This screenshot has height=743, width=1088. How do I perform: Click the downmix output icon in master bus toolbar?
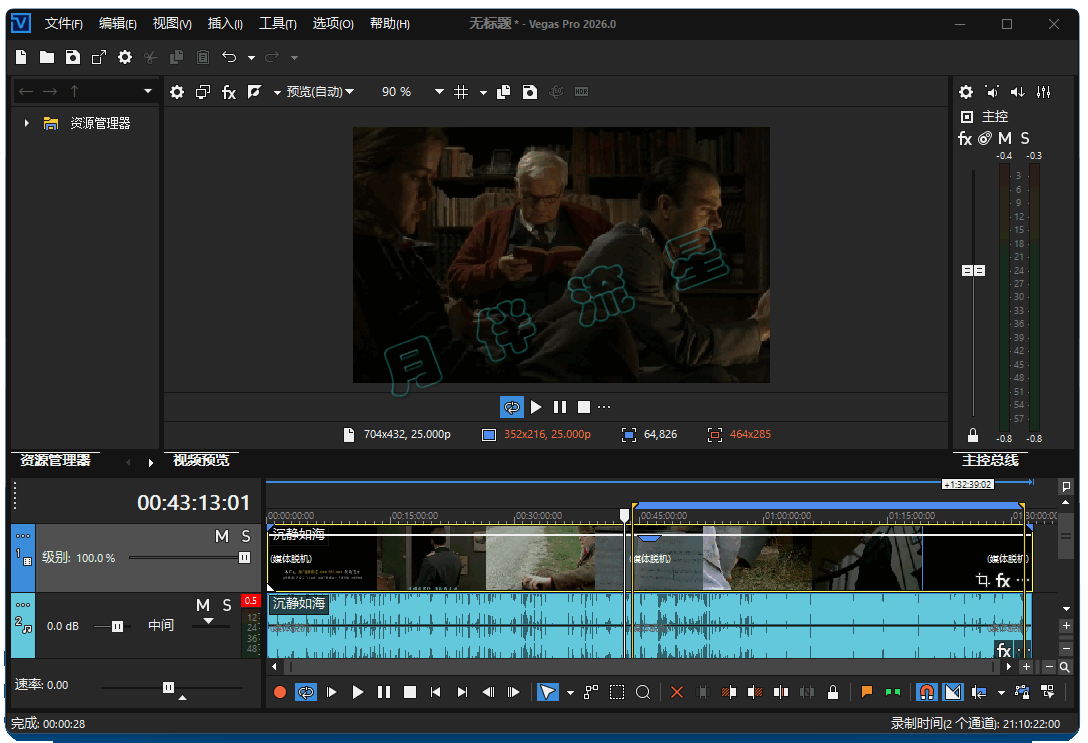click(x=1017, y=92)
